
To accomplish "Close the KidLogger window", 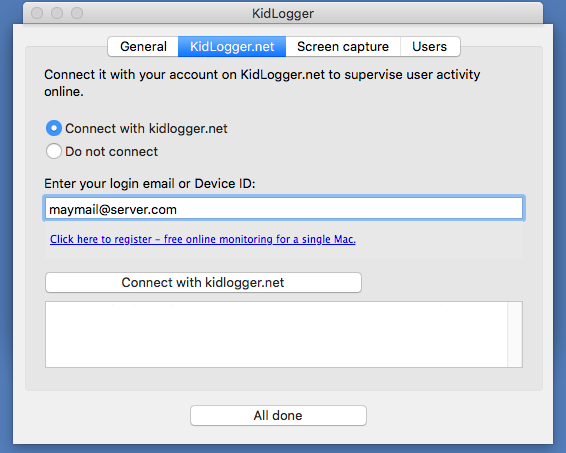I will (x=37, y=13).
